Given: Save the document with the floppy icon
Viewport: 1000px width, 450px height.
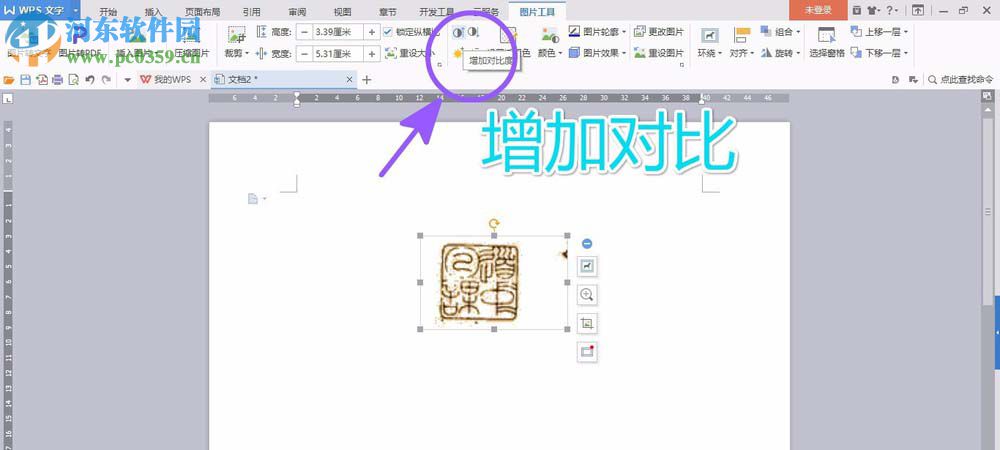Looking at the screenshot, I should [x=26, y=80].
